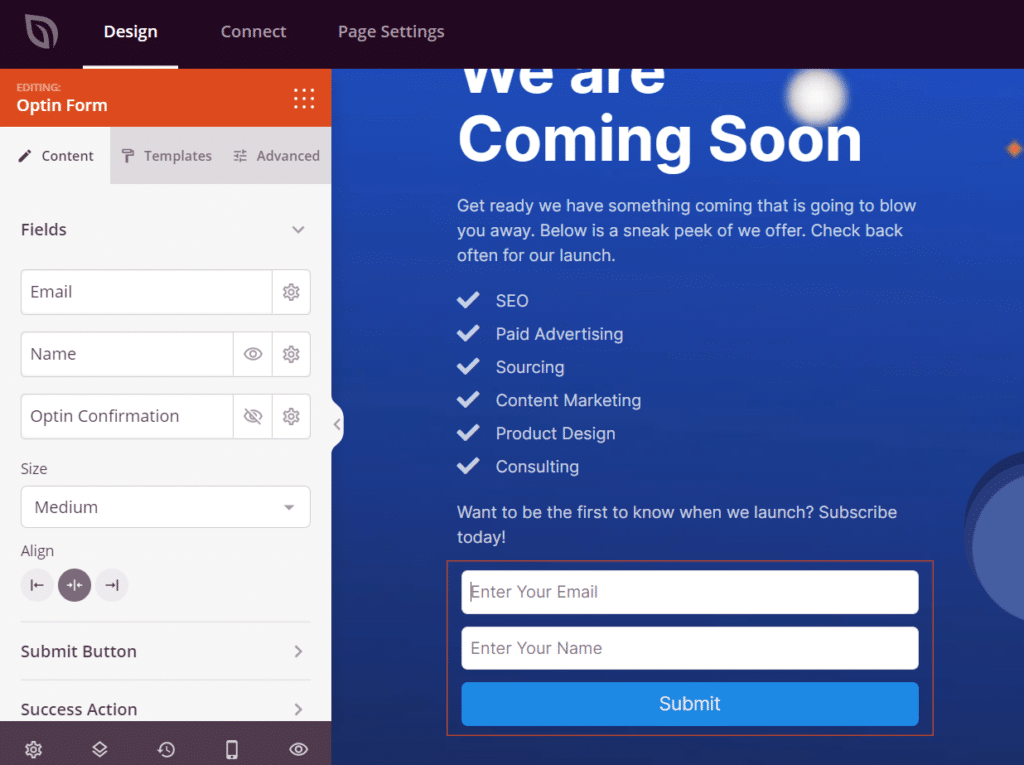Show the Optin Confirmation field
1024x765 pixels.
253,416
